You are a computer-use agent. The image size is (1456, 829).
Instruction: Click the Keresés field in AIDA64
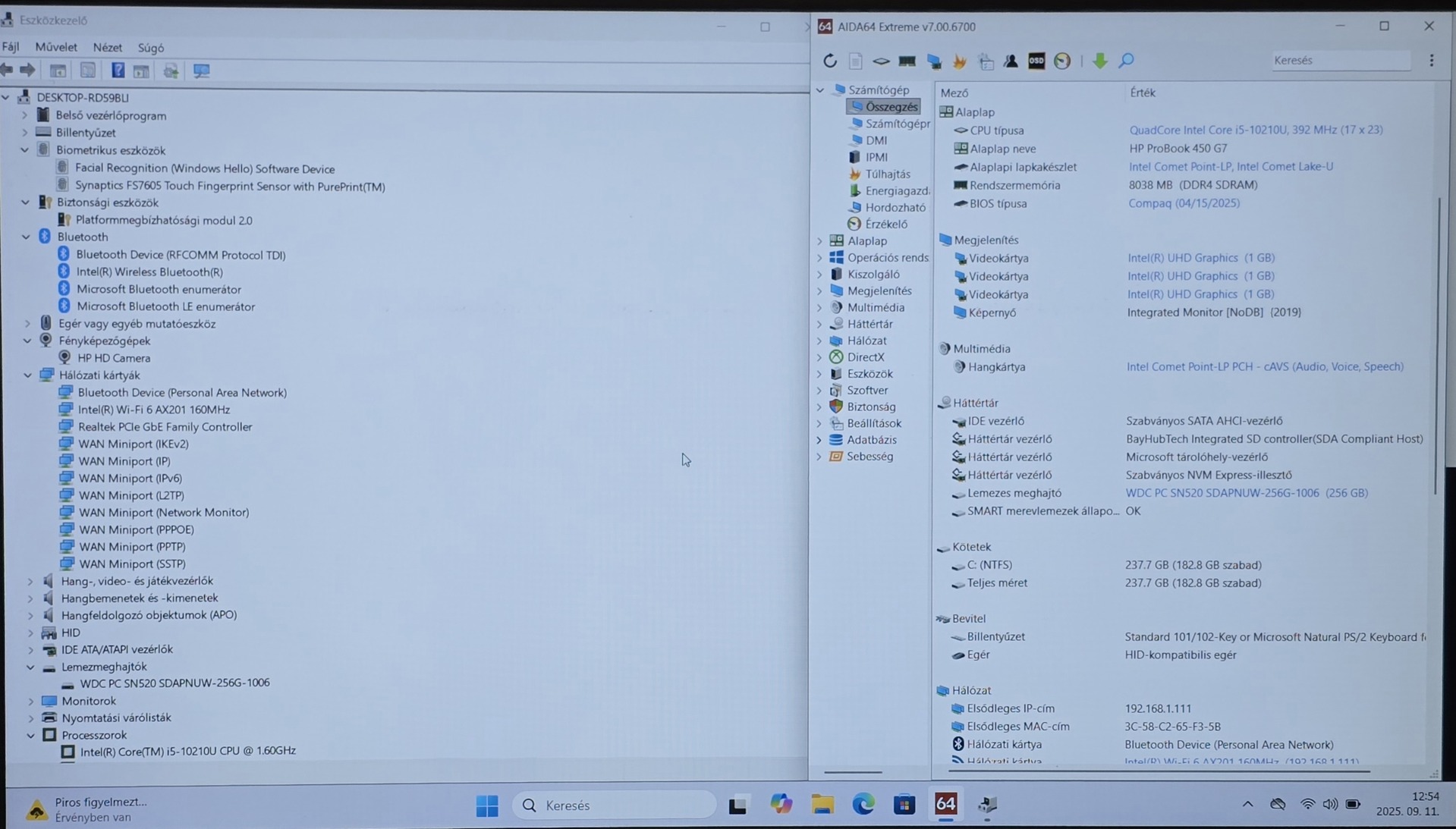tap(1341, 61)
